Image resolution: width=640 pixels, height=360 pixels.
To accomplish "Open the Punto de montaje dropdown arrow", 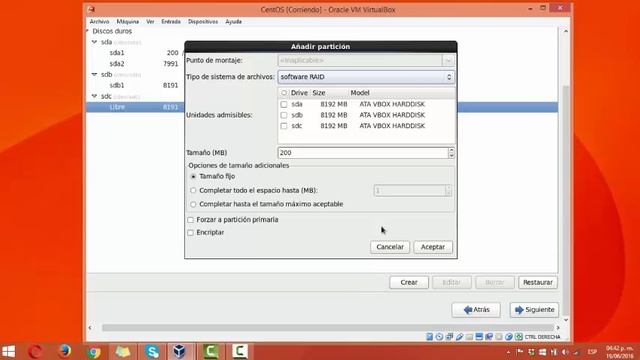I will click(448, 60).
